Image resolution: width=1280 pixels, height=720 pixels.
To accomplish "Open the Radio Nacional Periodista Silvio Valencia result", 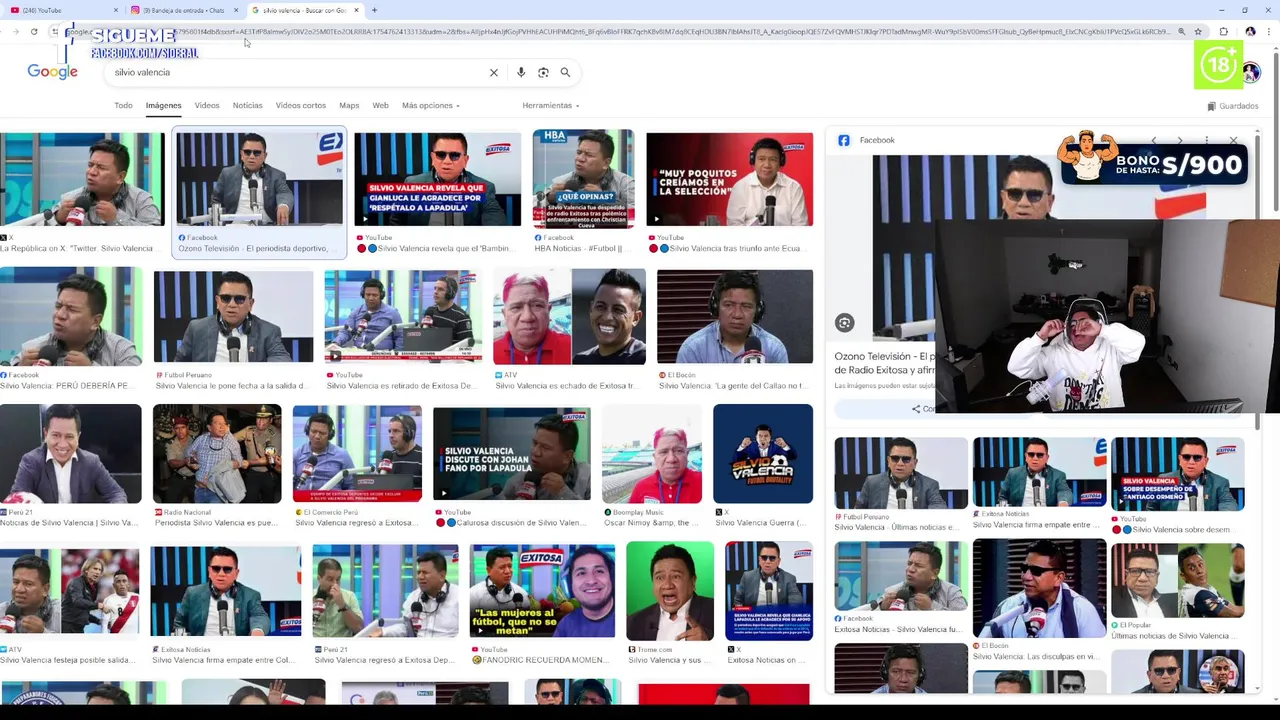I will click(217, 453).
